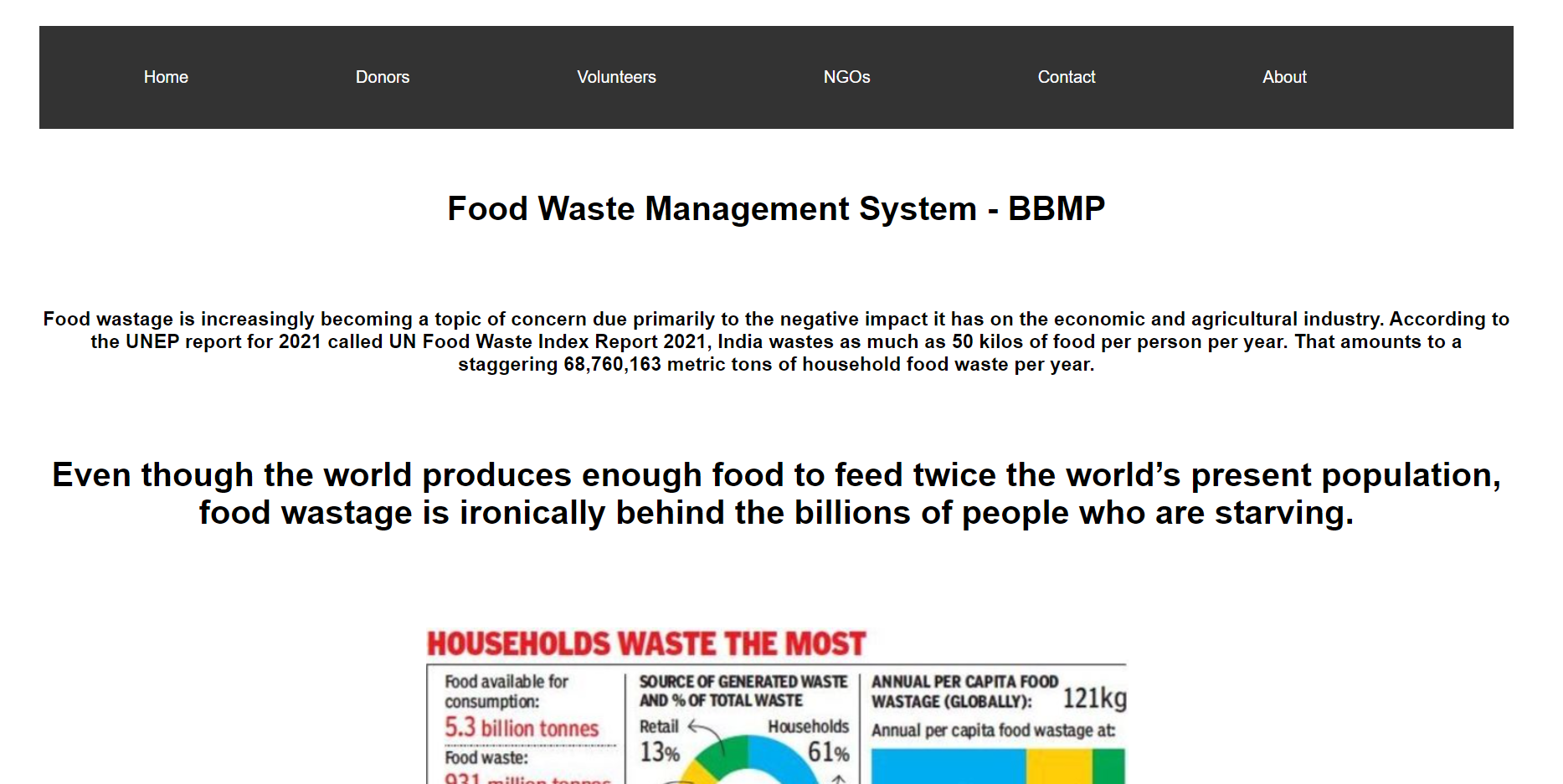Open the Volunteers menu item

coord(616,77)
